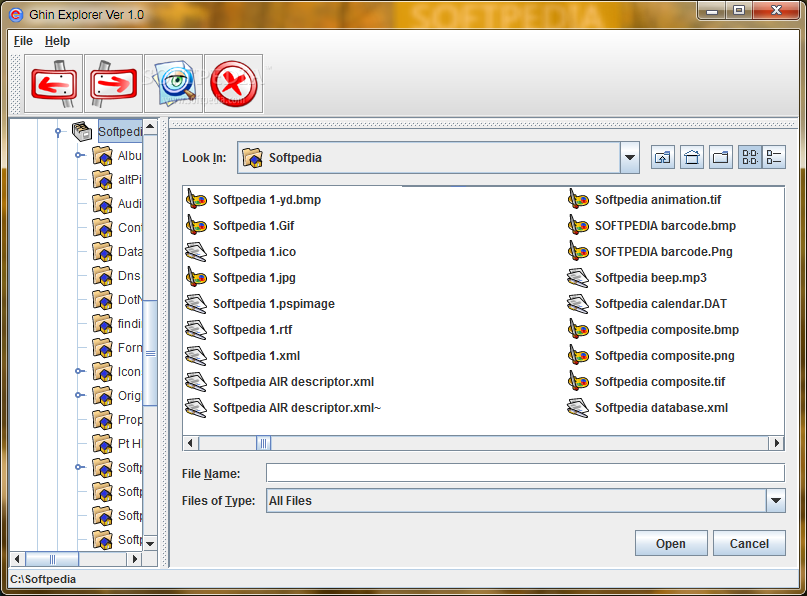Select file Softpedia 1.pspimage
The width and height of the screenshot is (807, 596).
click(260, 304)
